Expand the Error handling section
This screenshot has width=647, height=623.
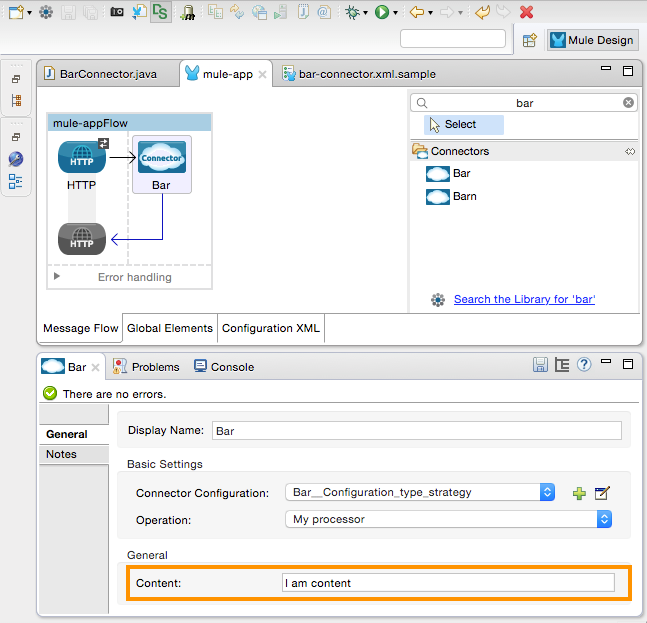coord(57,276)
